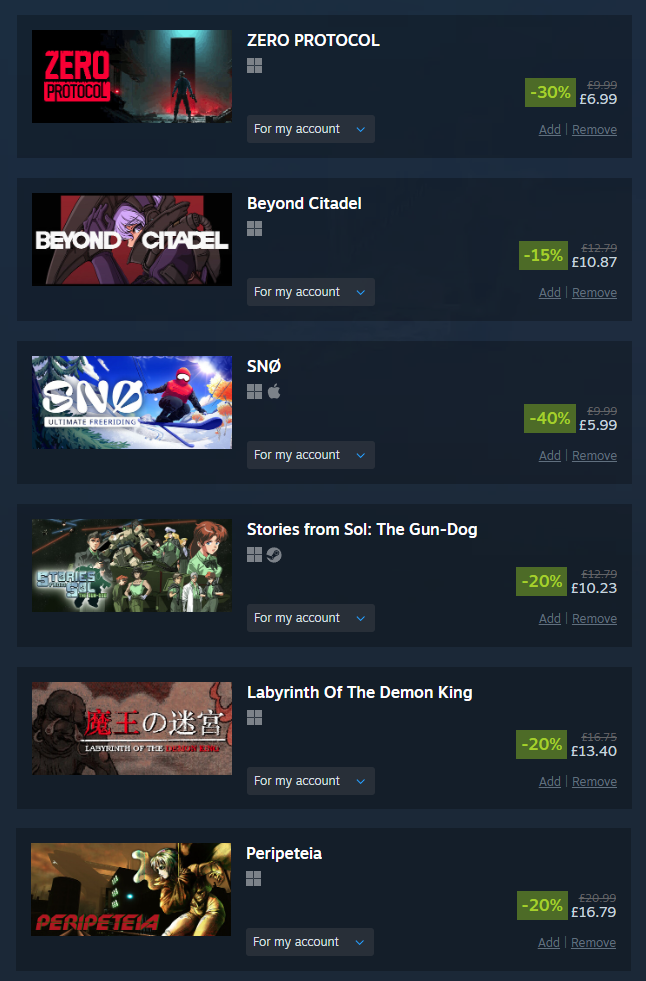Viewport: 646px width, 981px height.
Task: Open the Peripeteia capsule image
Action: click(x=131, y=890)
